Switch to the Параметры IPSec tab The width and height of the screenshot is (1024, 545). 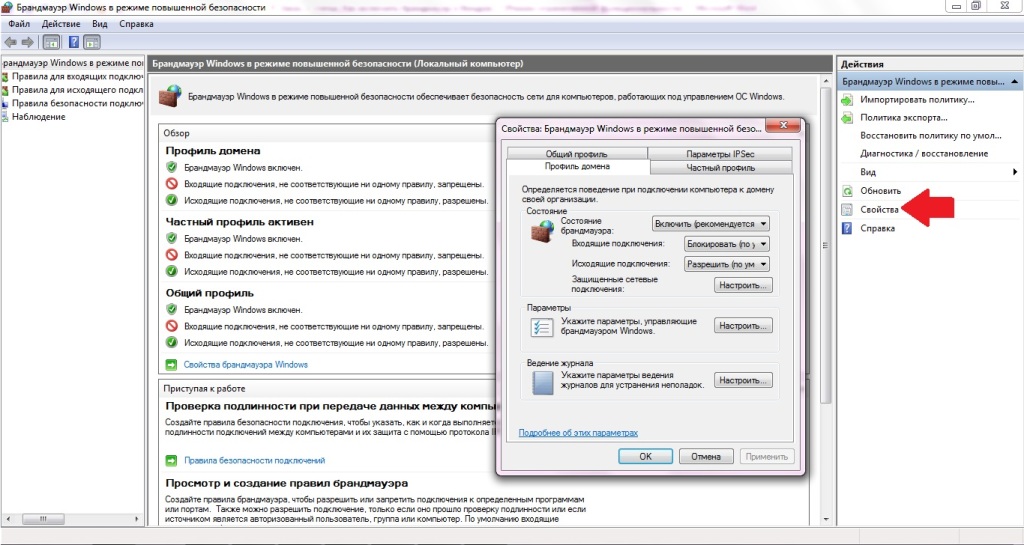click(720, 154)
